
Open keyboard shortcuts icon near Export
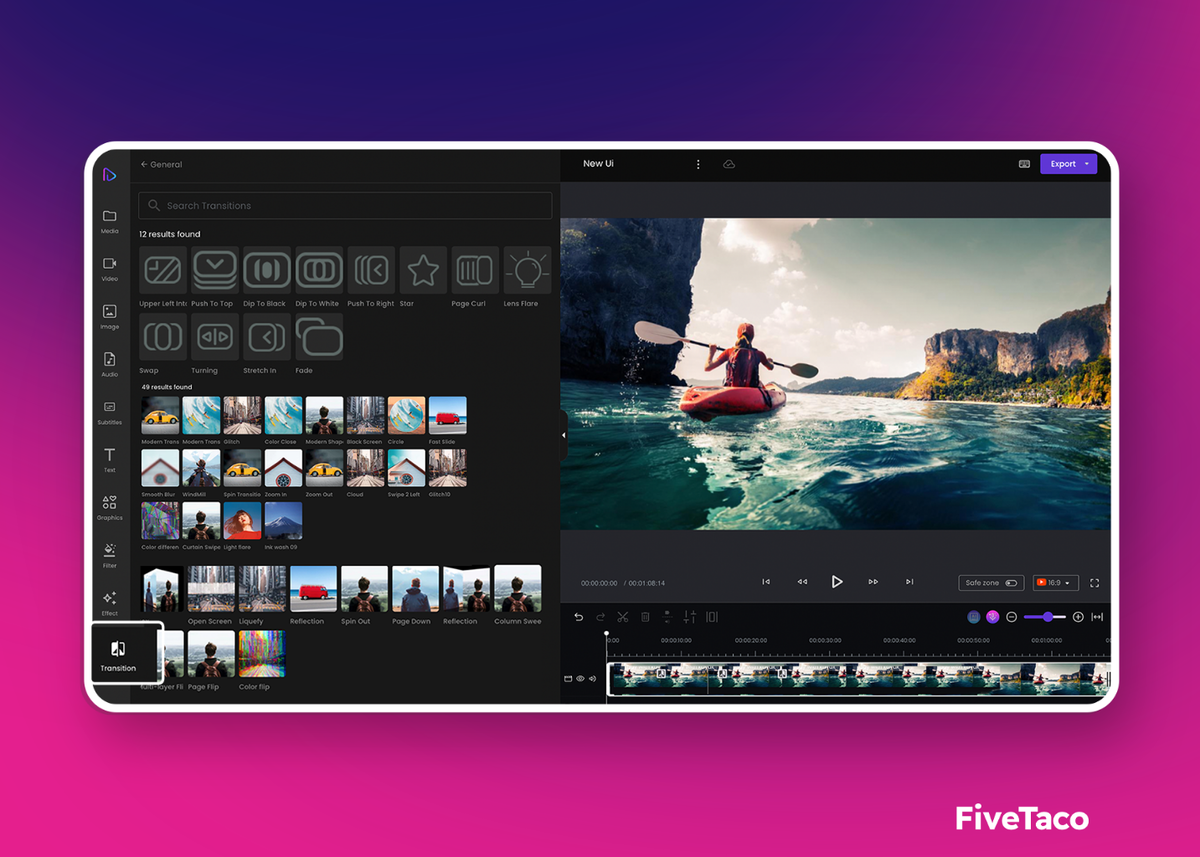(x=1024, y=164)
